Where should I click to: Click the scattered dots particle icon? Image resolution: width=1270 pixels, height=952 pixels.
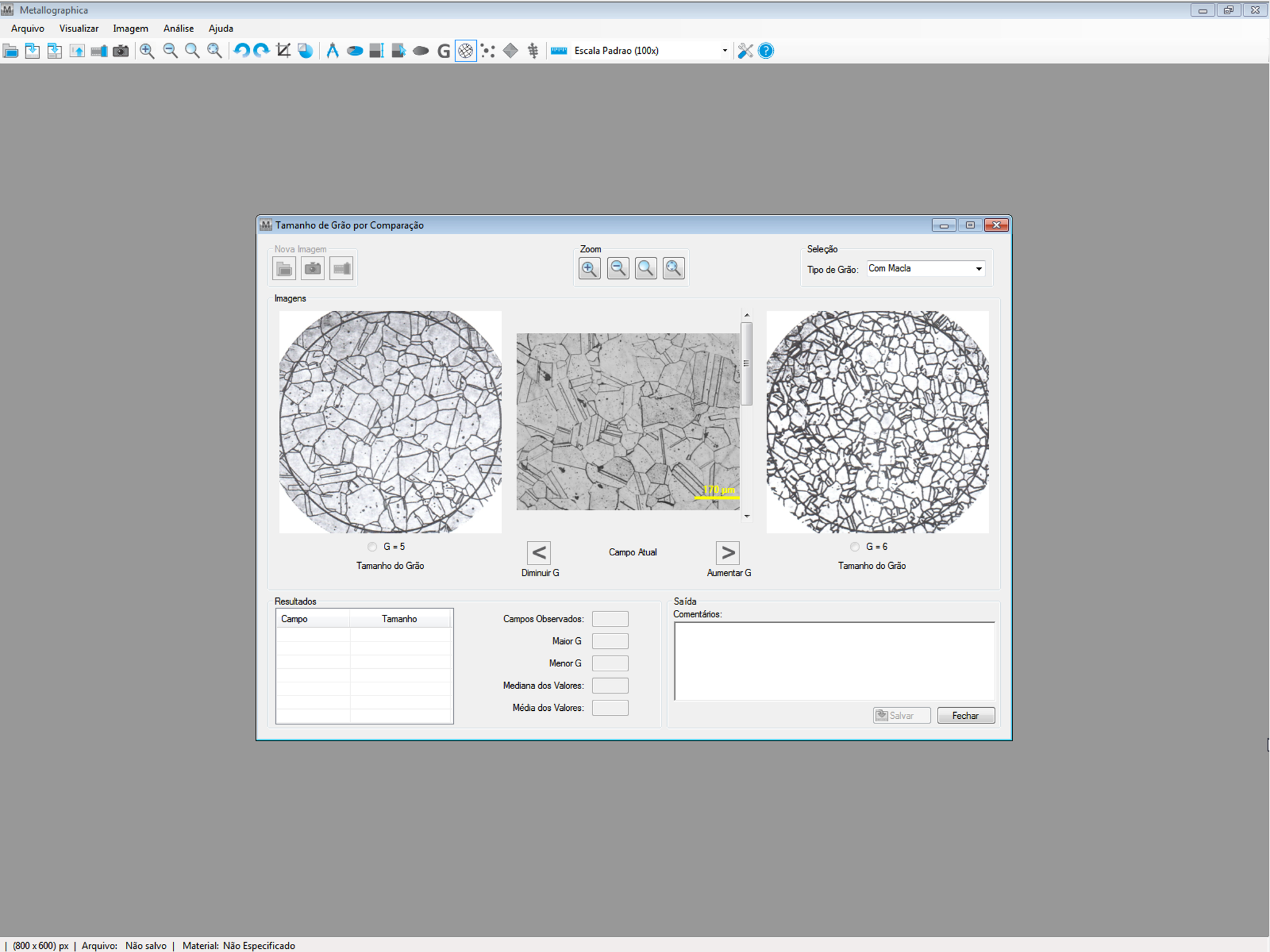pos(488,51)
